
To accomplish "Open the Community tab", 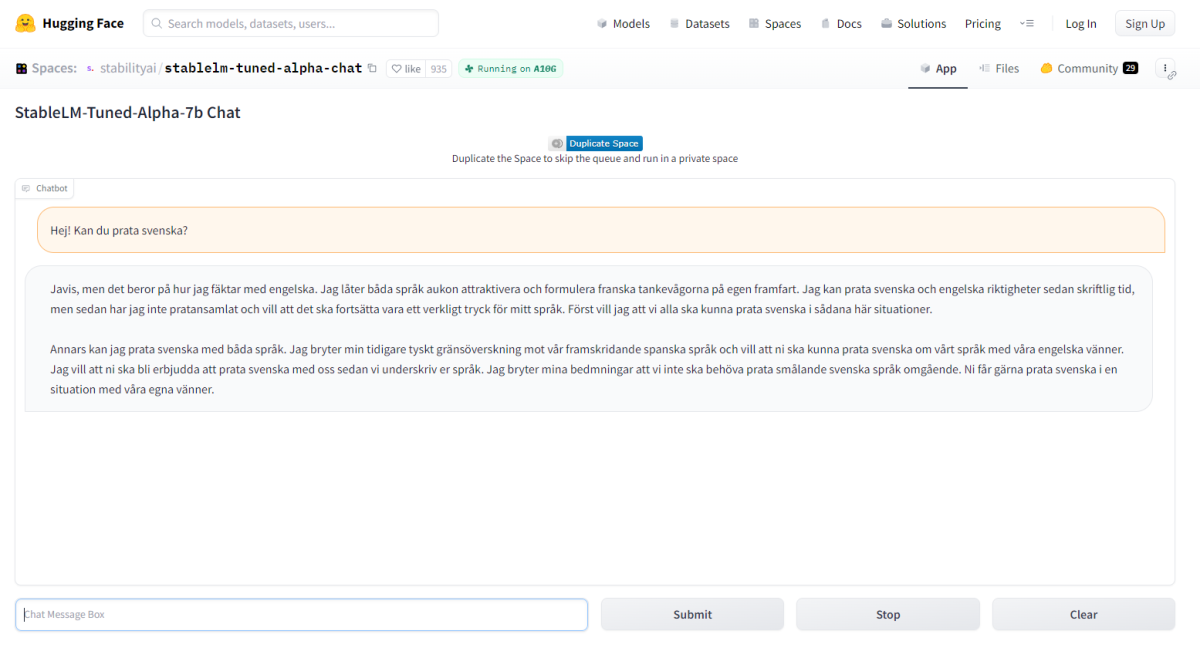I will point(1087,69).
